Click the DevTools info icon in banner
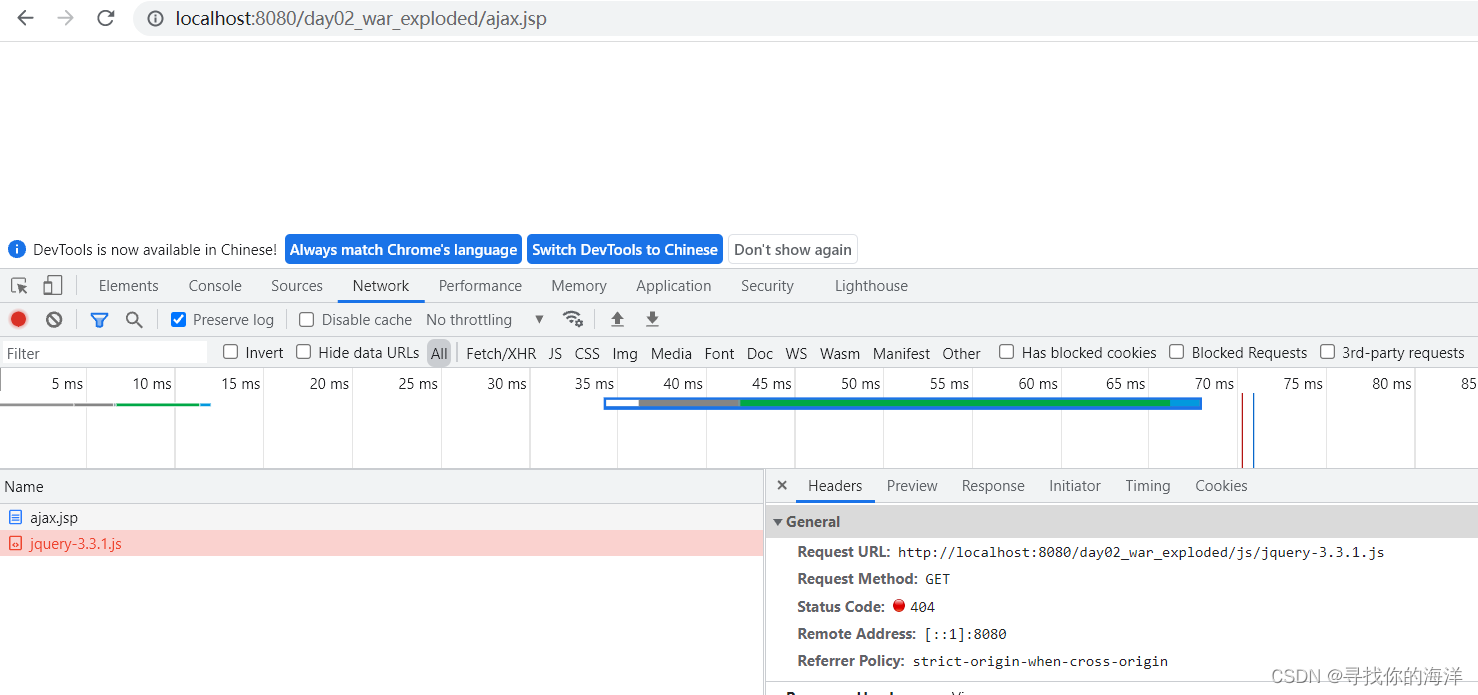Viewport: 1478px width, 695px height. point(17,249)
